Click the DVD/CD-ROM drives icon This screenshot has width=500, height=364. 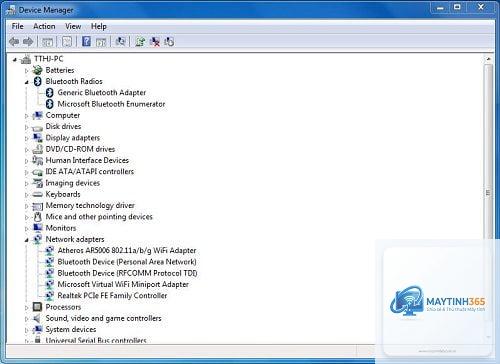pyautogui.click(x=38, y=149)
